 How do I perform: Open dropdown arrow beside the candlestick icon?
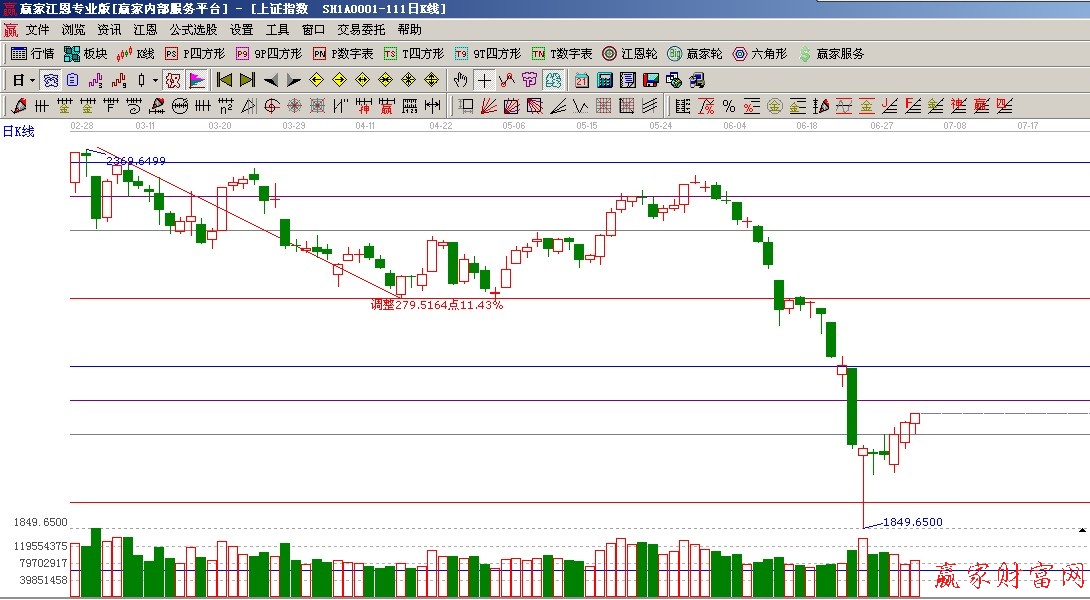155,80
